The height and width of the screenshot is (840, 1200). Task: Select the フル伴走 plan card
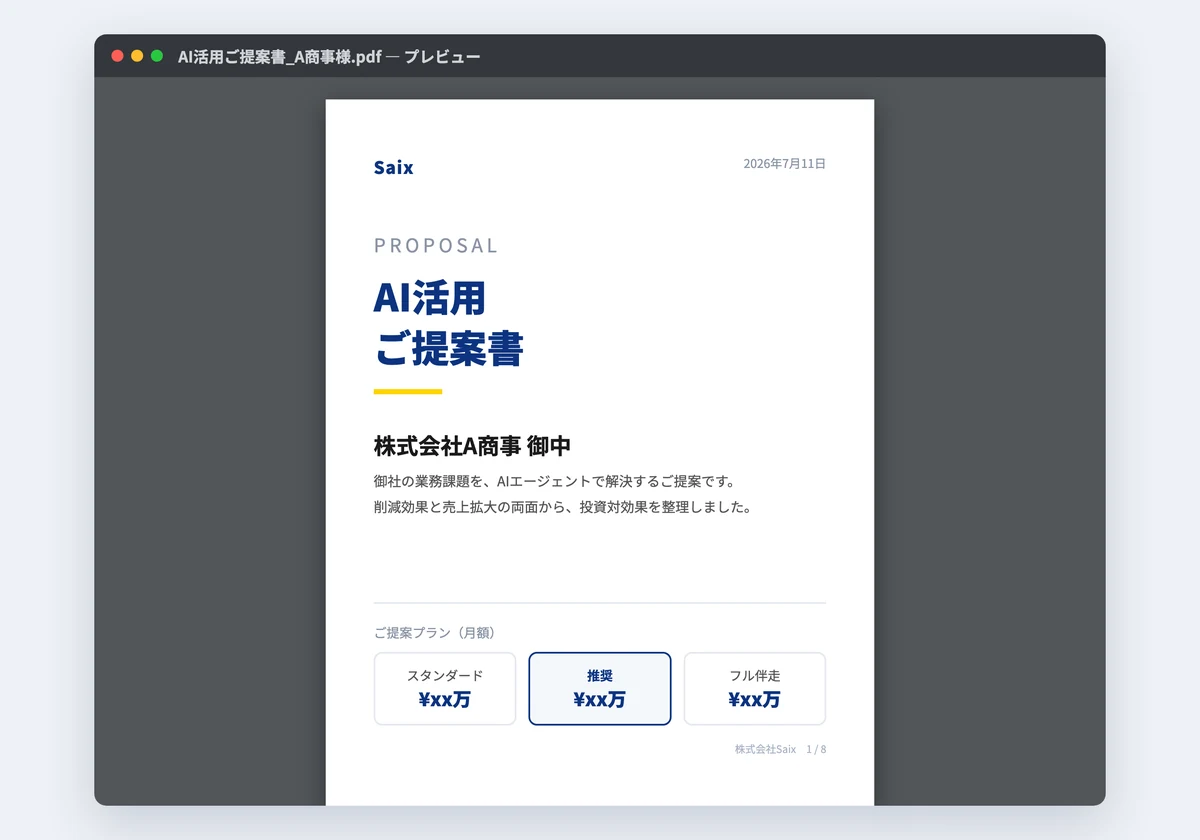pyautogui.click(x=755, y=689)
